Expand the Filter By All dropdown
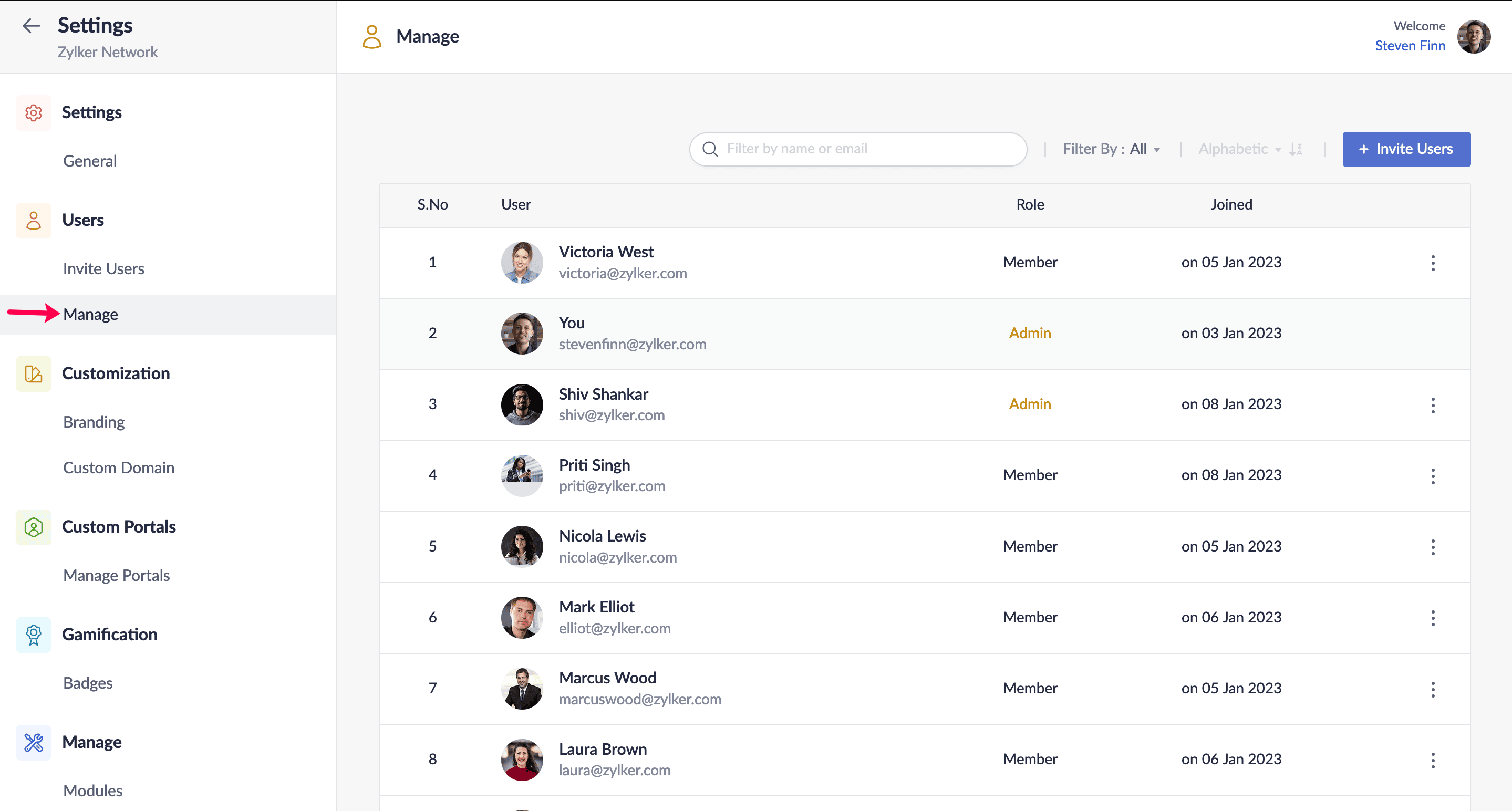Image resolution: width=1512 pixels, height=811 pixels. (x=1111, y=149)
